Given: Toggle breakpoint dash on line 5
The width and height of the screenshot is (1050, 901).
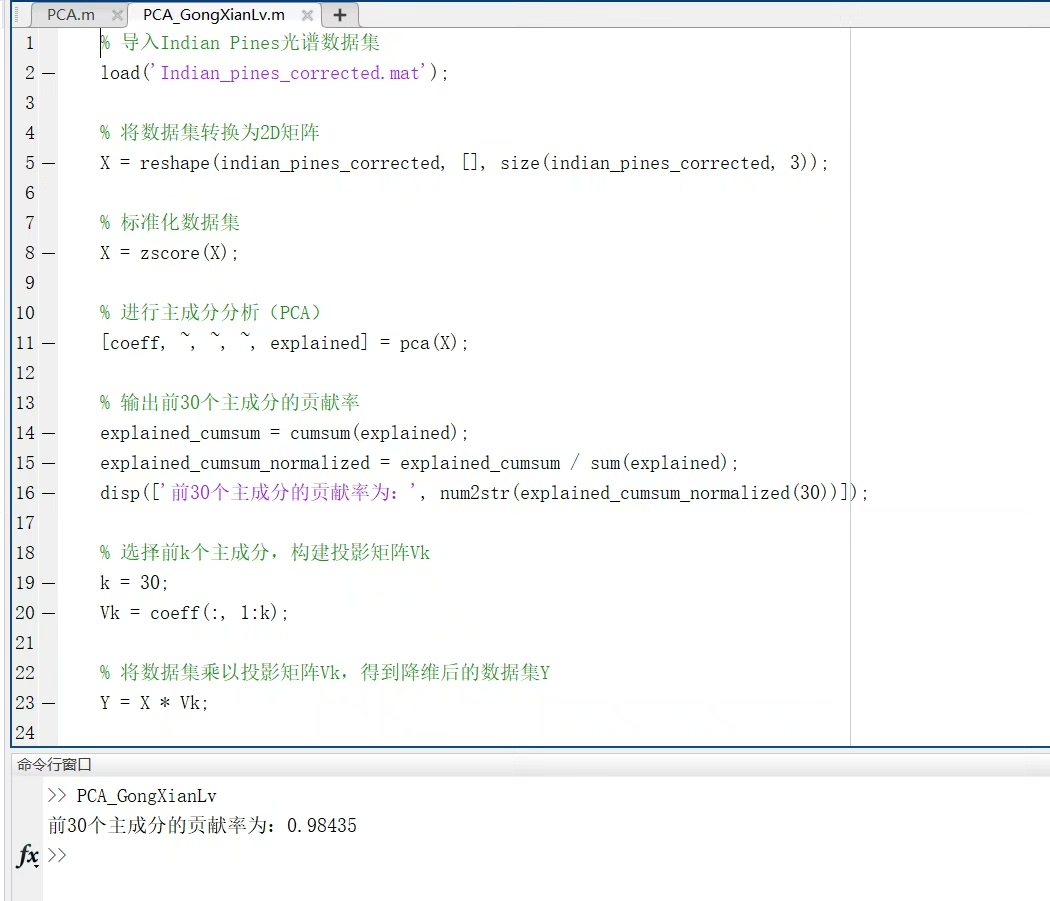Looking at the screenshot, I should 48,163.
